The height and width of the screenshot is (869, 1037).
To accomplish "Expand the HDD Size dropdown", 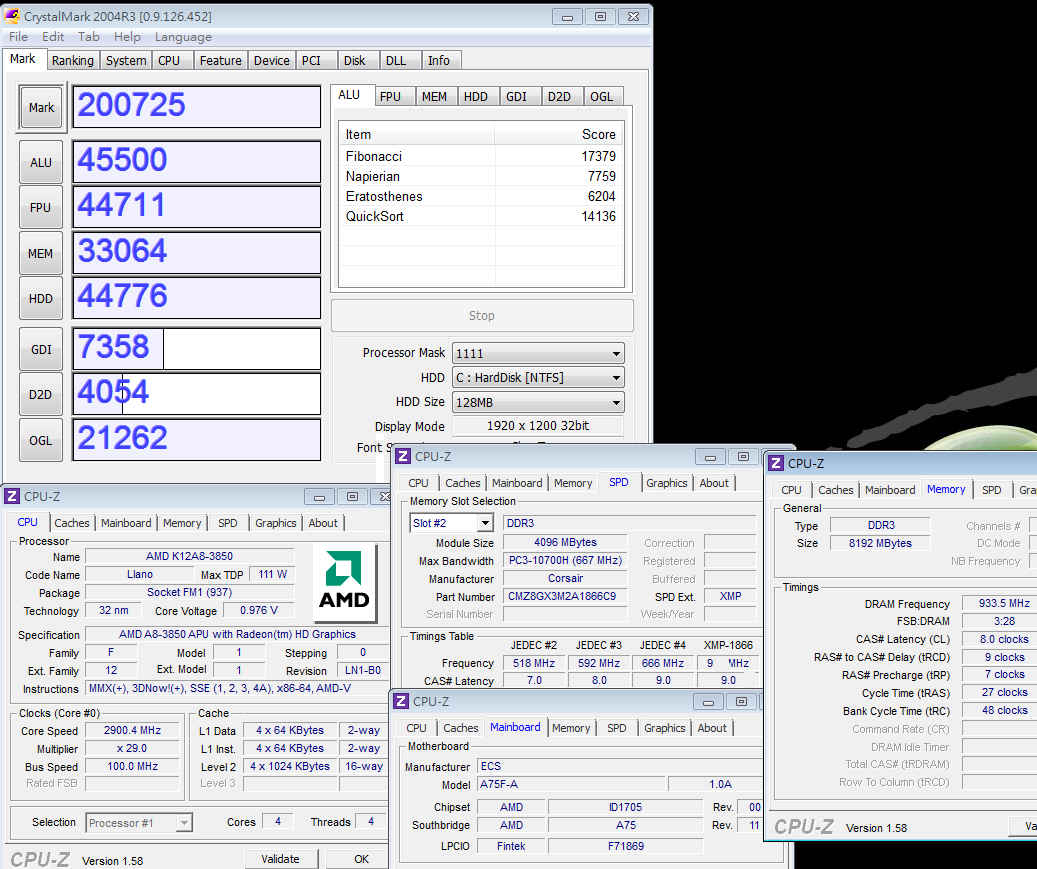I will pyautogui.click(x=538, y=402).
